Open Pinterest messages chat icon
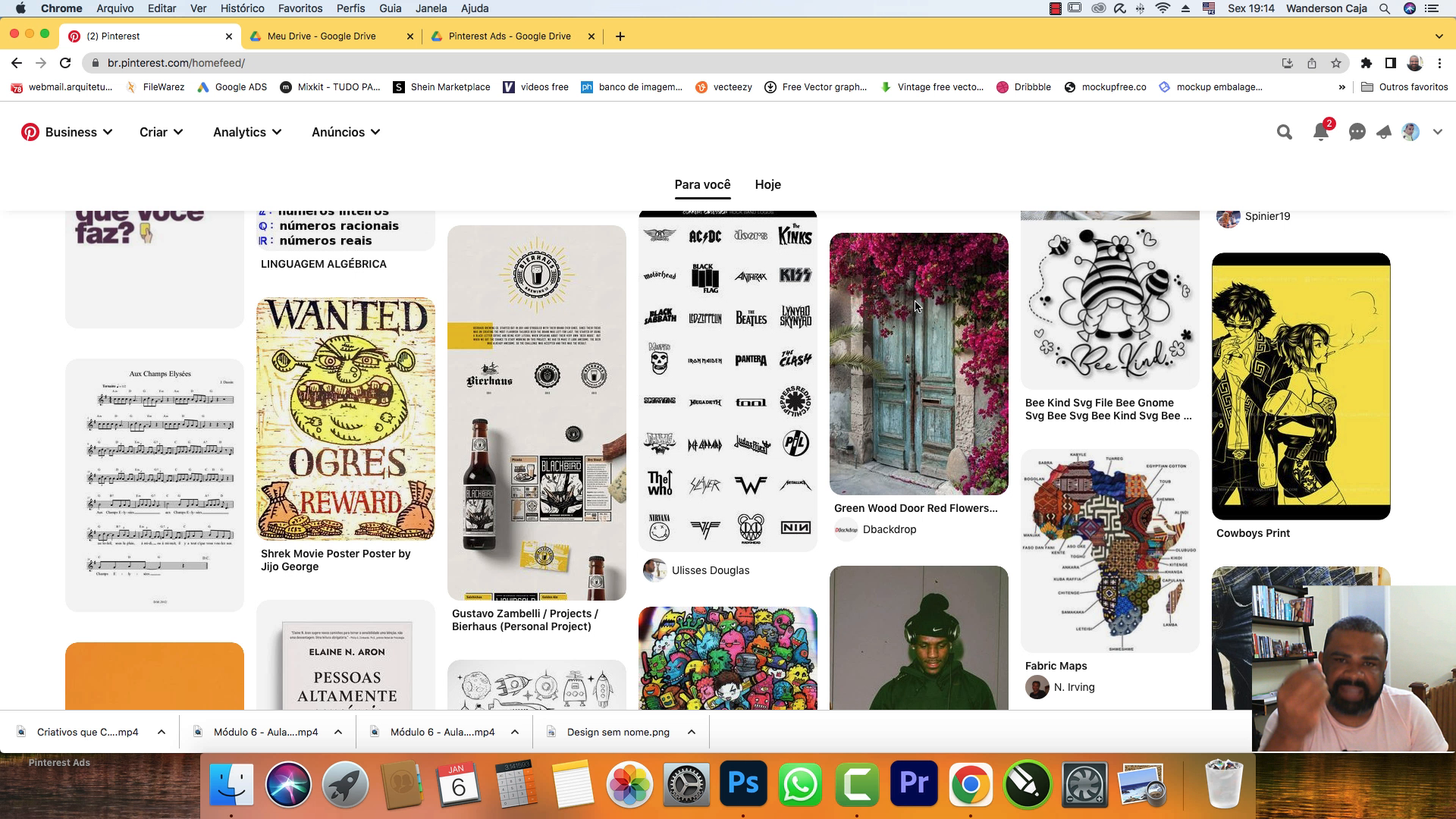The image size is (1456, 819). click(x=1357, y=131)
